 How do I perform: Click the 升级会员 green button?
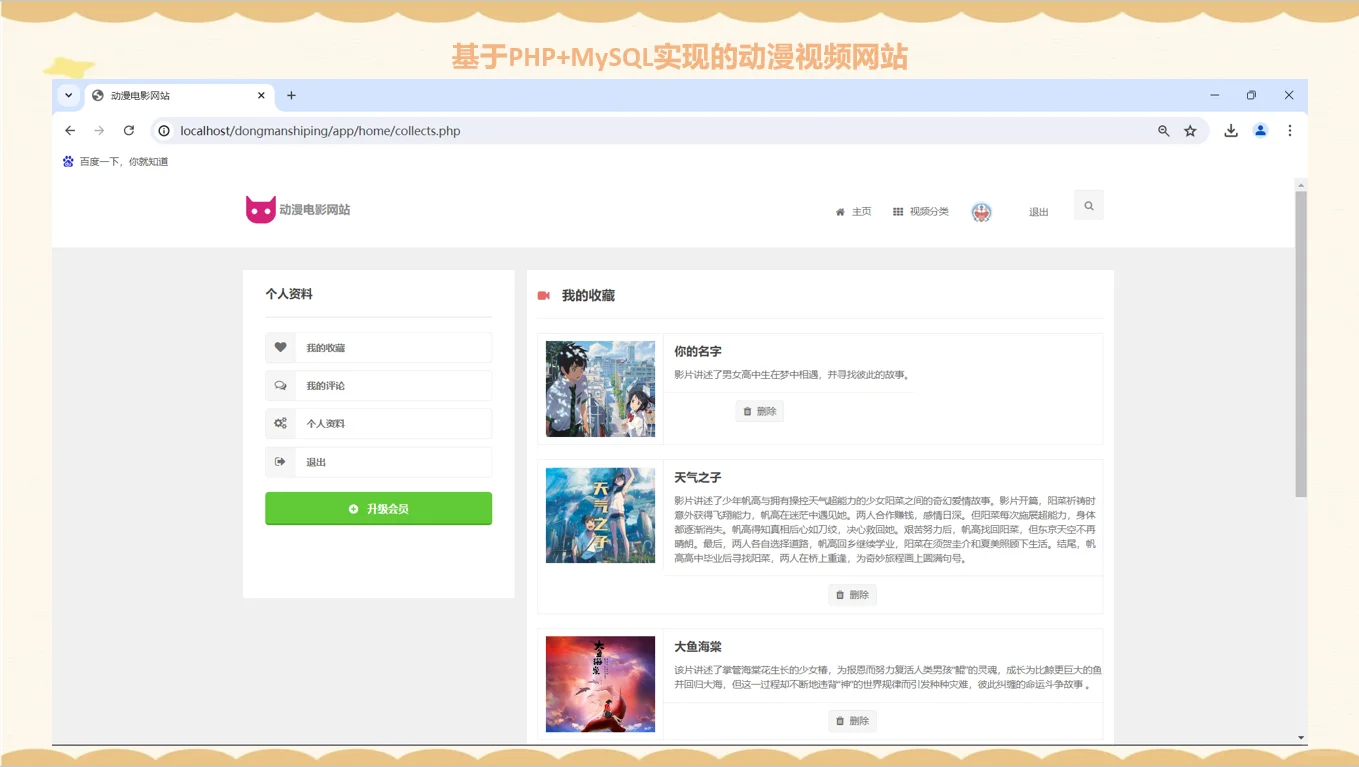[378, 508]
